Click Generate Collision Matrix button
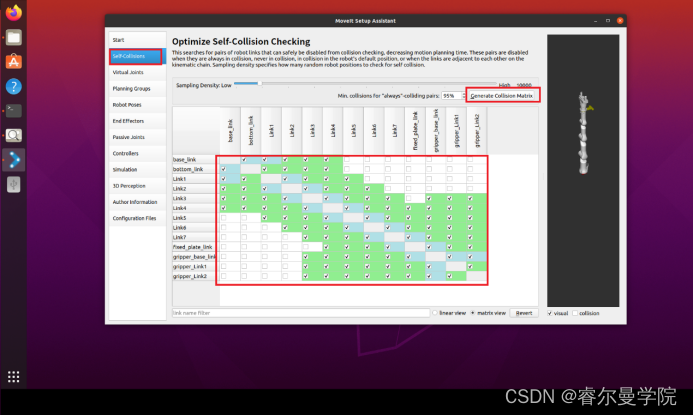The width and height of the screenshot is (693, 416). point(502,95)
